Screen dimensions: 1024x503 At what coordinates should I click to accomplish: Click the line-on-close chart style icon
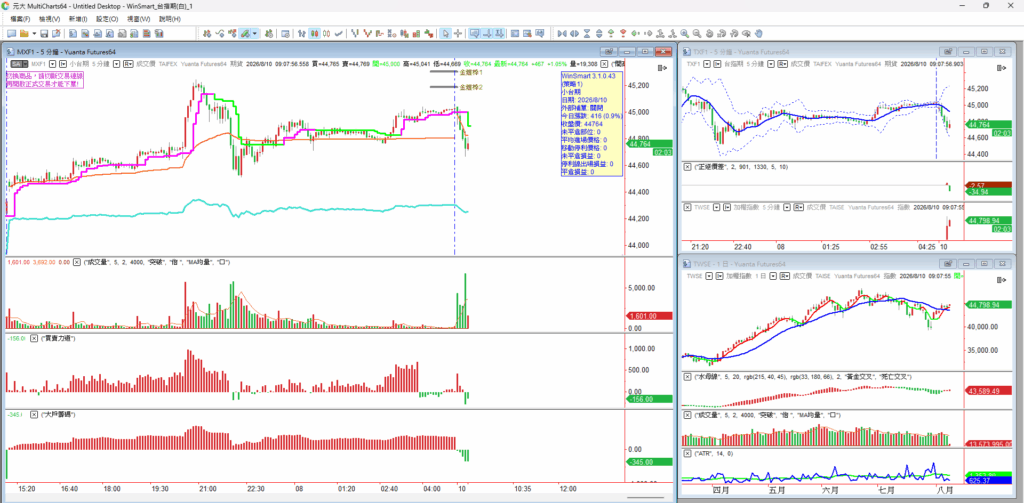(x=338, y=33)
